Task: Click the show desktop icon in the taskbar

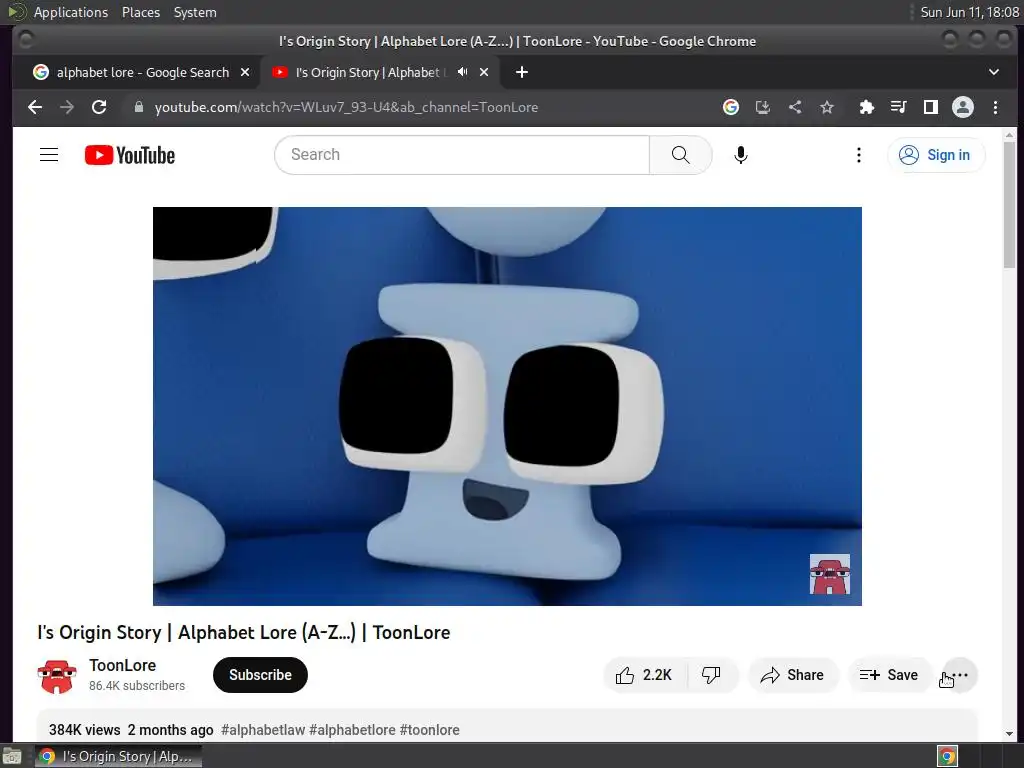Action: point(12,756)
